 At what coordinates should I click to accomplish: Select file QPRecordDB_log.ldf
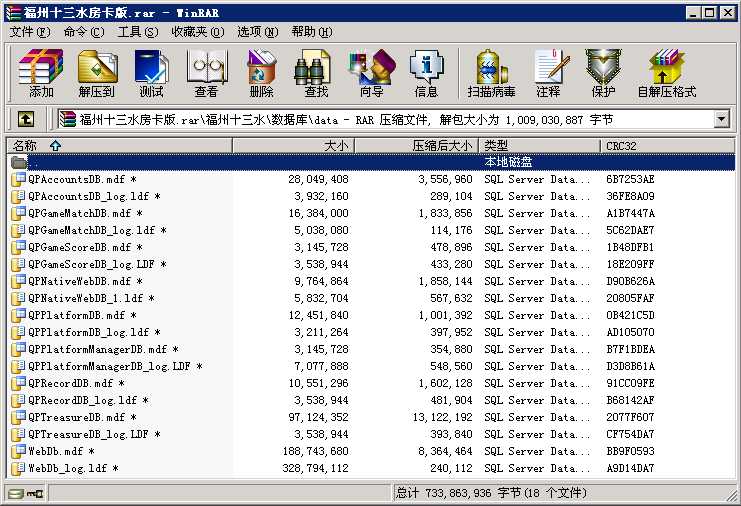pos(88,400)
